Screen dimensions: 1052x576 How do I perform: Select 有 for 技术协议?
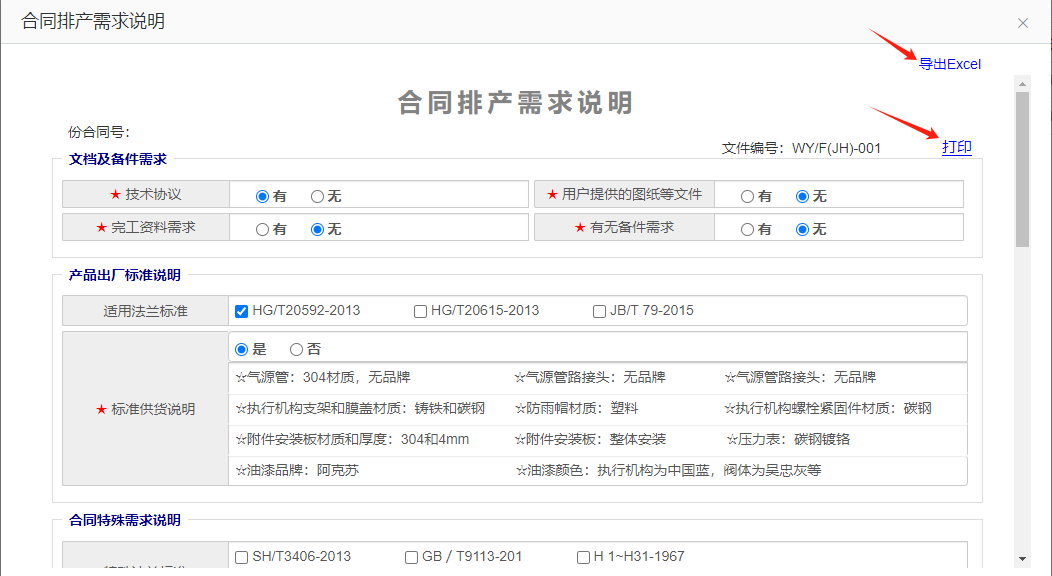click(x=262, y=197)
